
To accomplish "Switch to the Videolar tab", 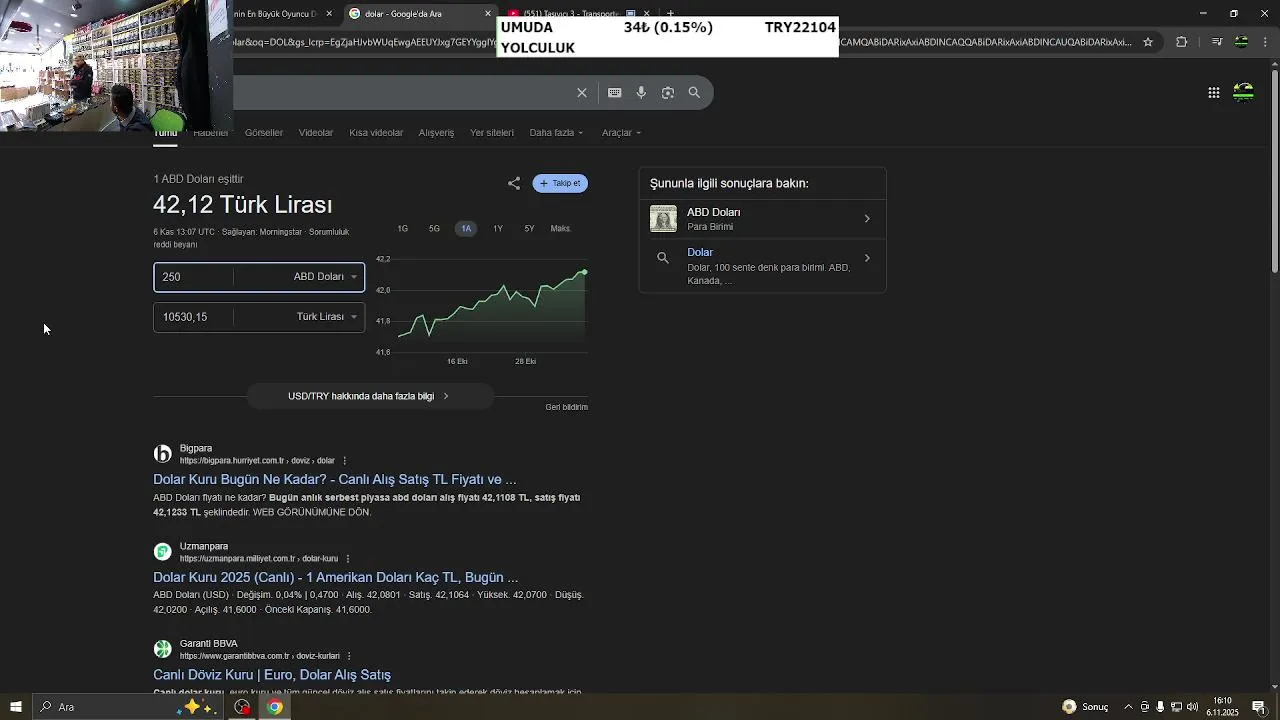I will (x=316, y=133).
